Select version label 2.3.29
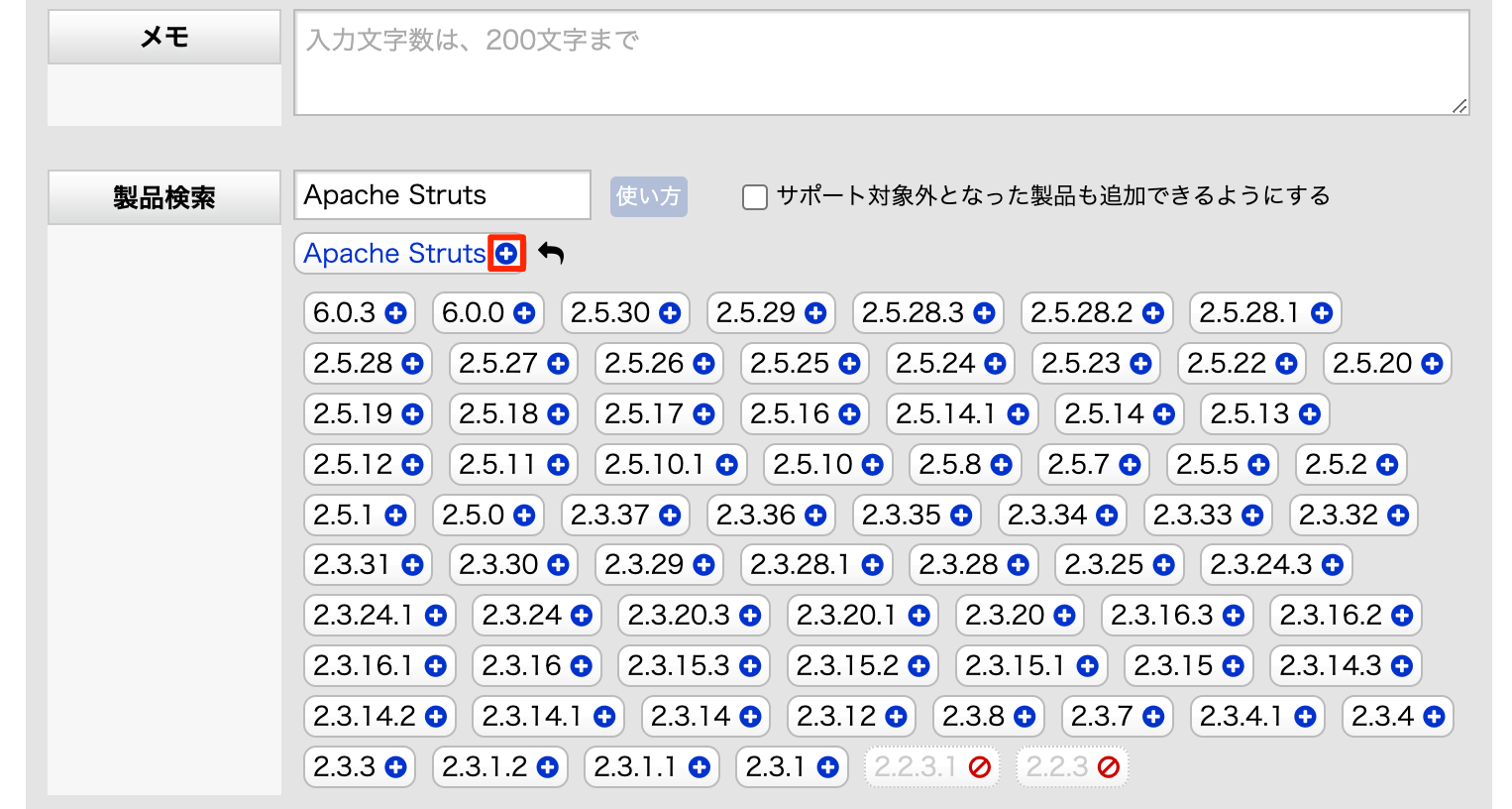The height and width of the screenshot is (809, 1512). (x=644, y=565)
